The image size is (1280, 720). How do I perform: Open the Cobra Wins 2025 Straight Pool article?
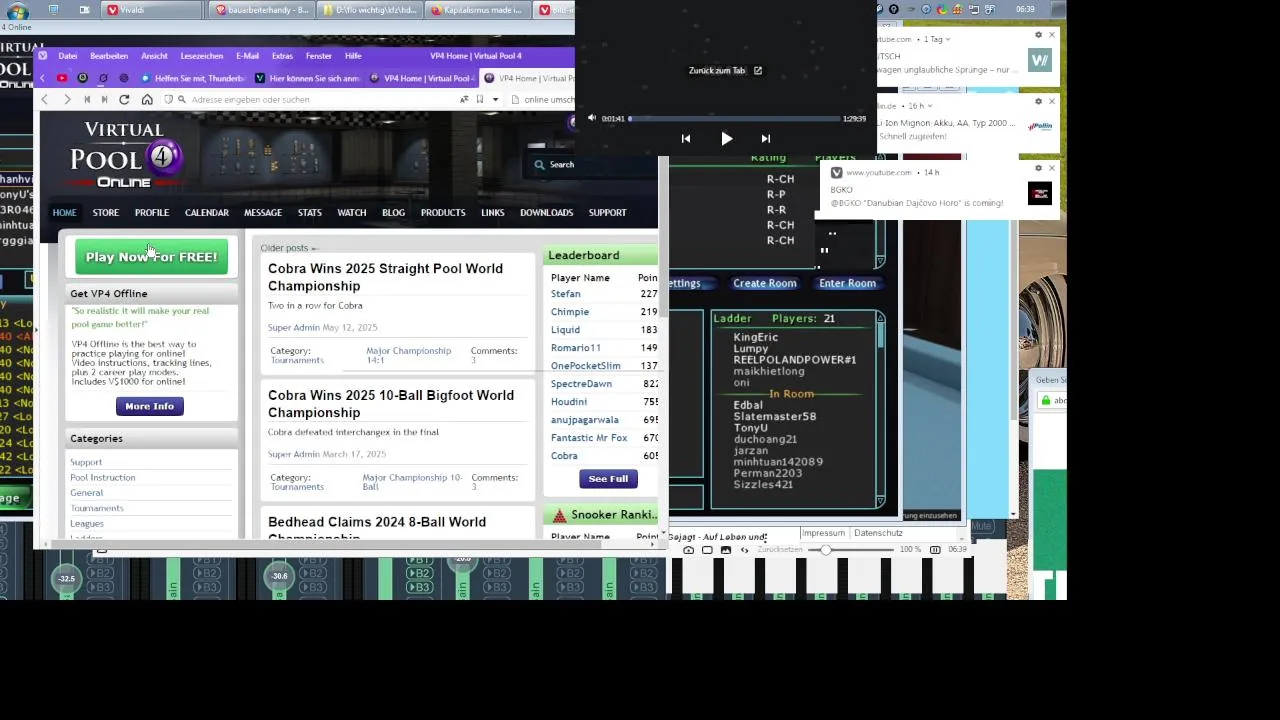[x=385, y=277]
